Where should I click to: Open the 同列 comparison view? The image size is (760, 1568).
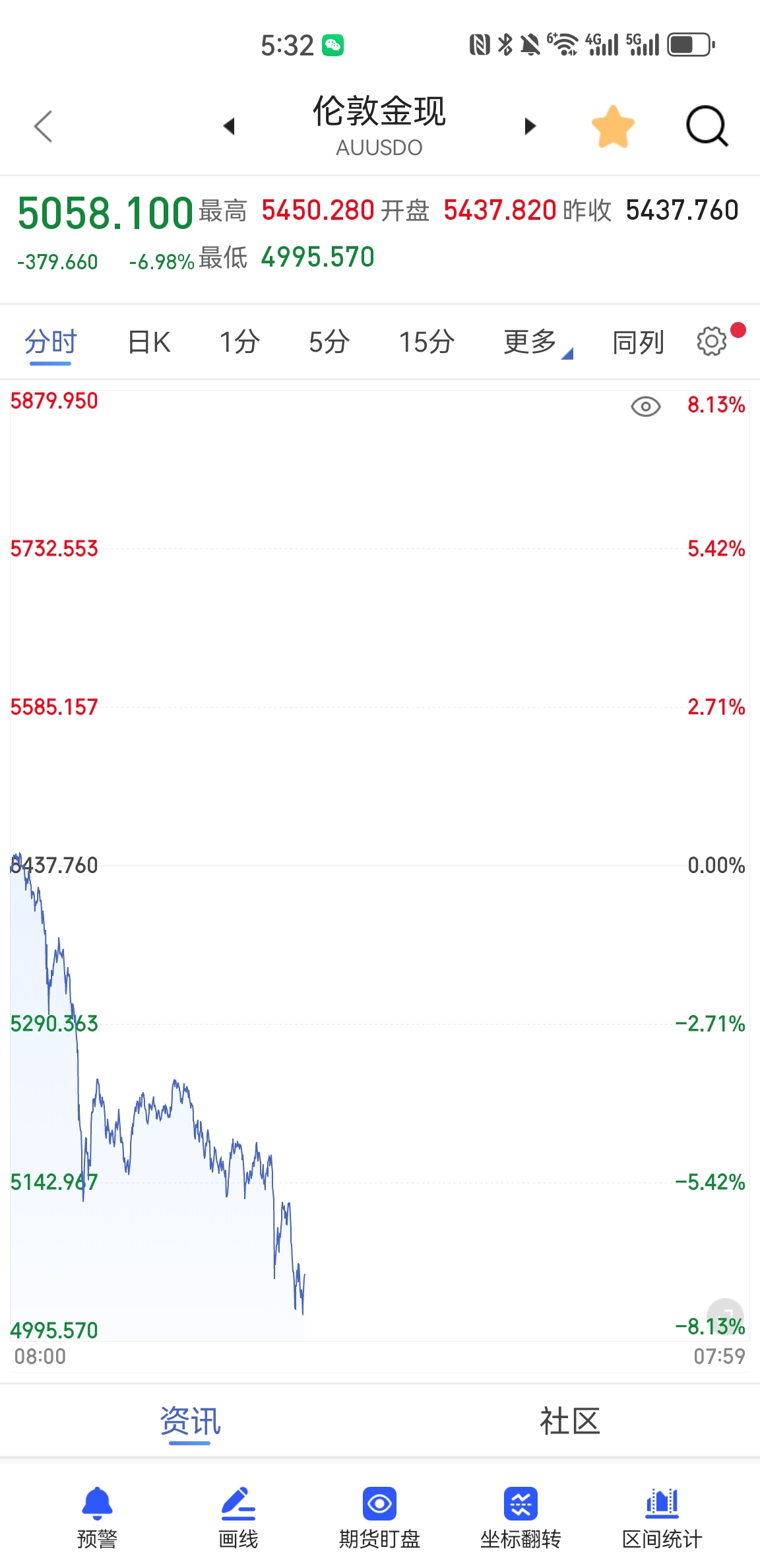tap(638, 342)
